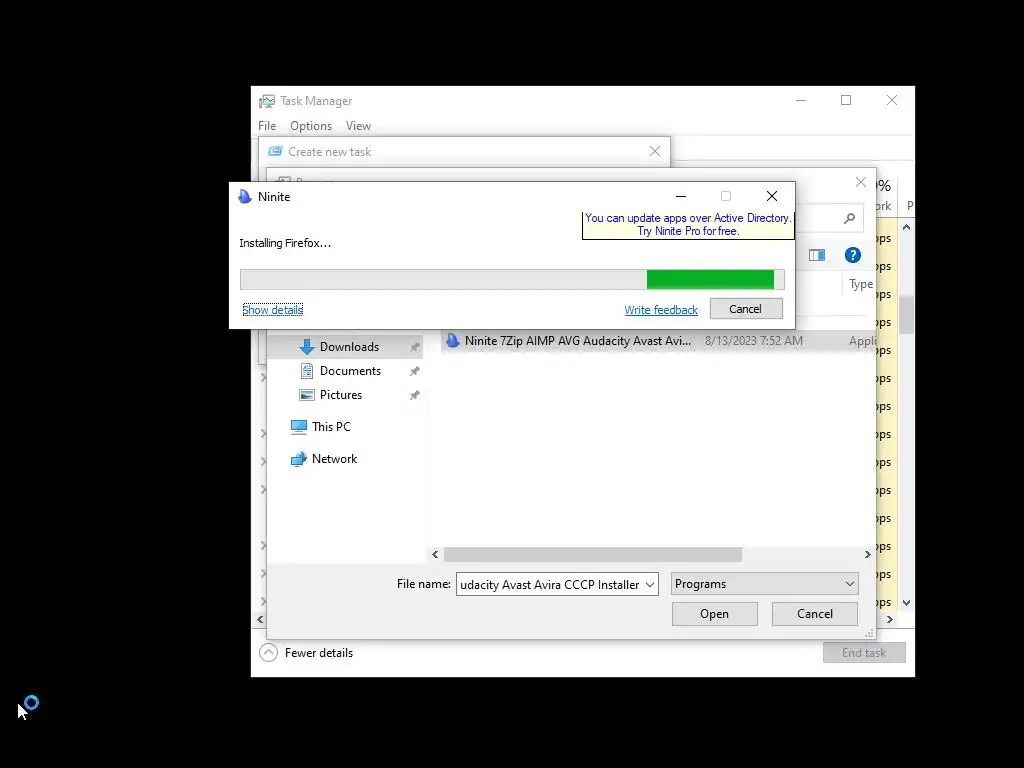The image size is (1024, 768).
Task: Close the Create new task dialog
Action: coord(655,151)
